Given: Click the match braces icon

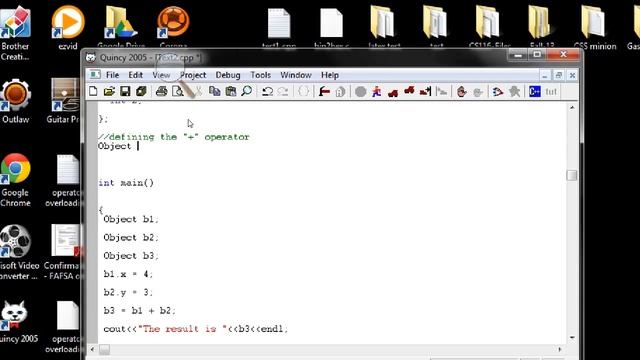Looking at the screenshot, I should click(303, 91).
